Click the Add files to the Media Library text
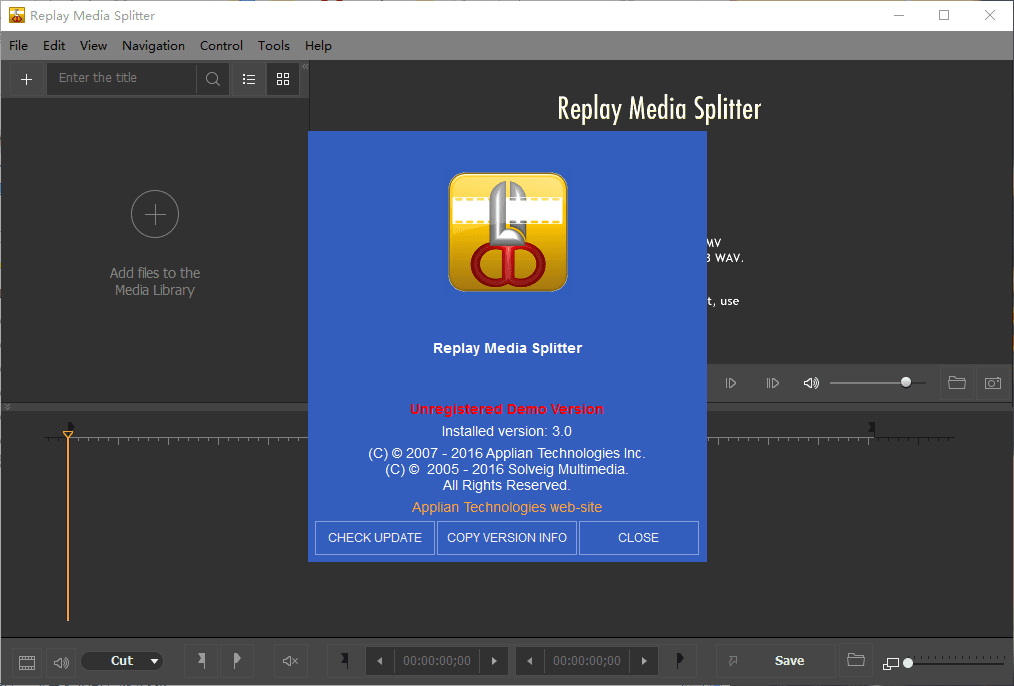 pyautogui.click(x=155, y=281)
